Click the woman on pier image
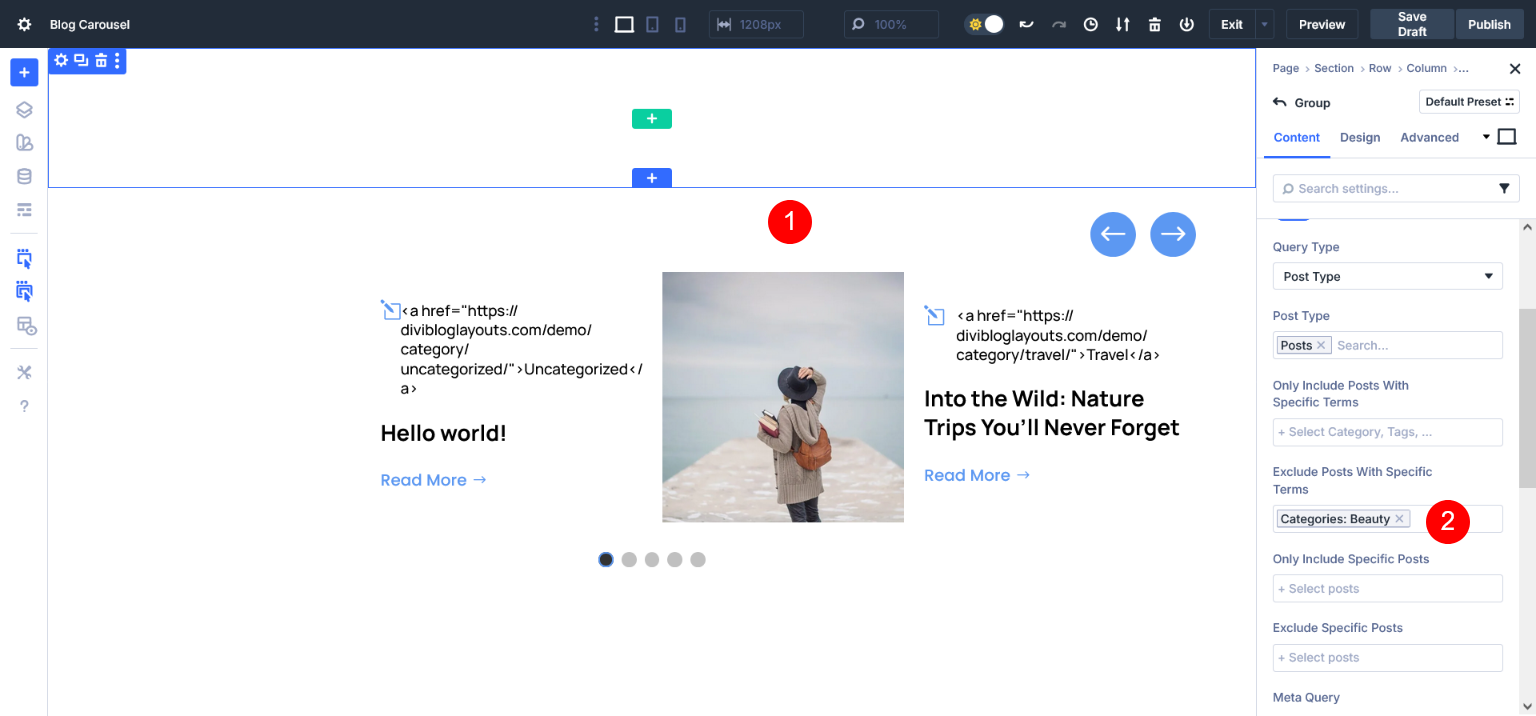The image size is (1536, 716). [x=783, y=397]
